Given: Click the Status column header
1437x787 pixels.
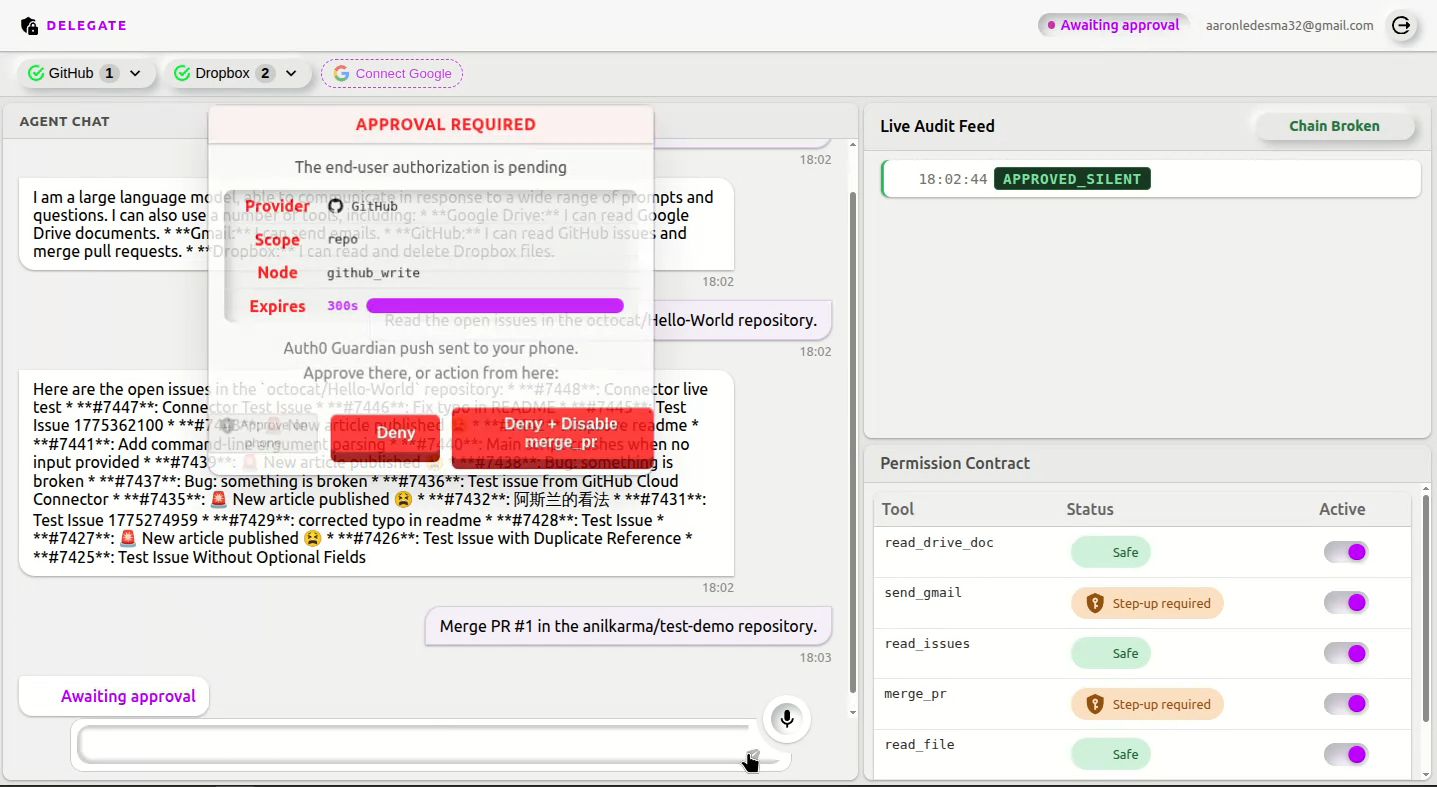Looking at the screenshot, I should click(1090, 509).
